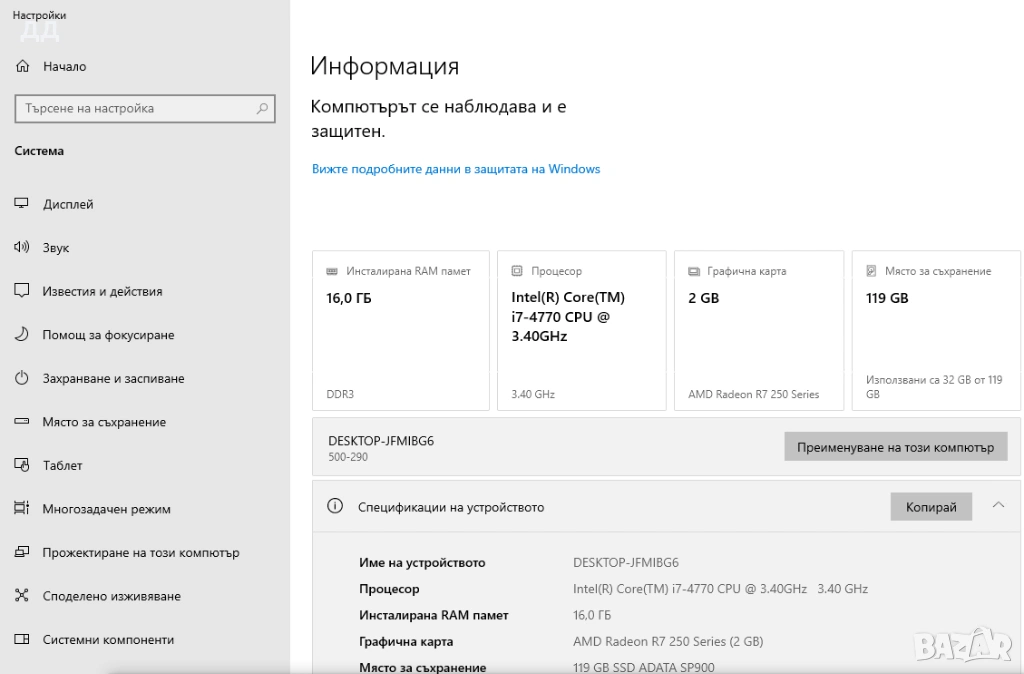Open Прожектиране на този компютър page
1024x674 pixels.
[x=140, y=552]
